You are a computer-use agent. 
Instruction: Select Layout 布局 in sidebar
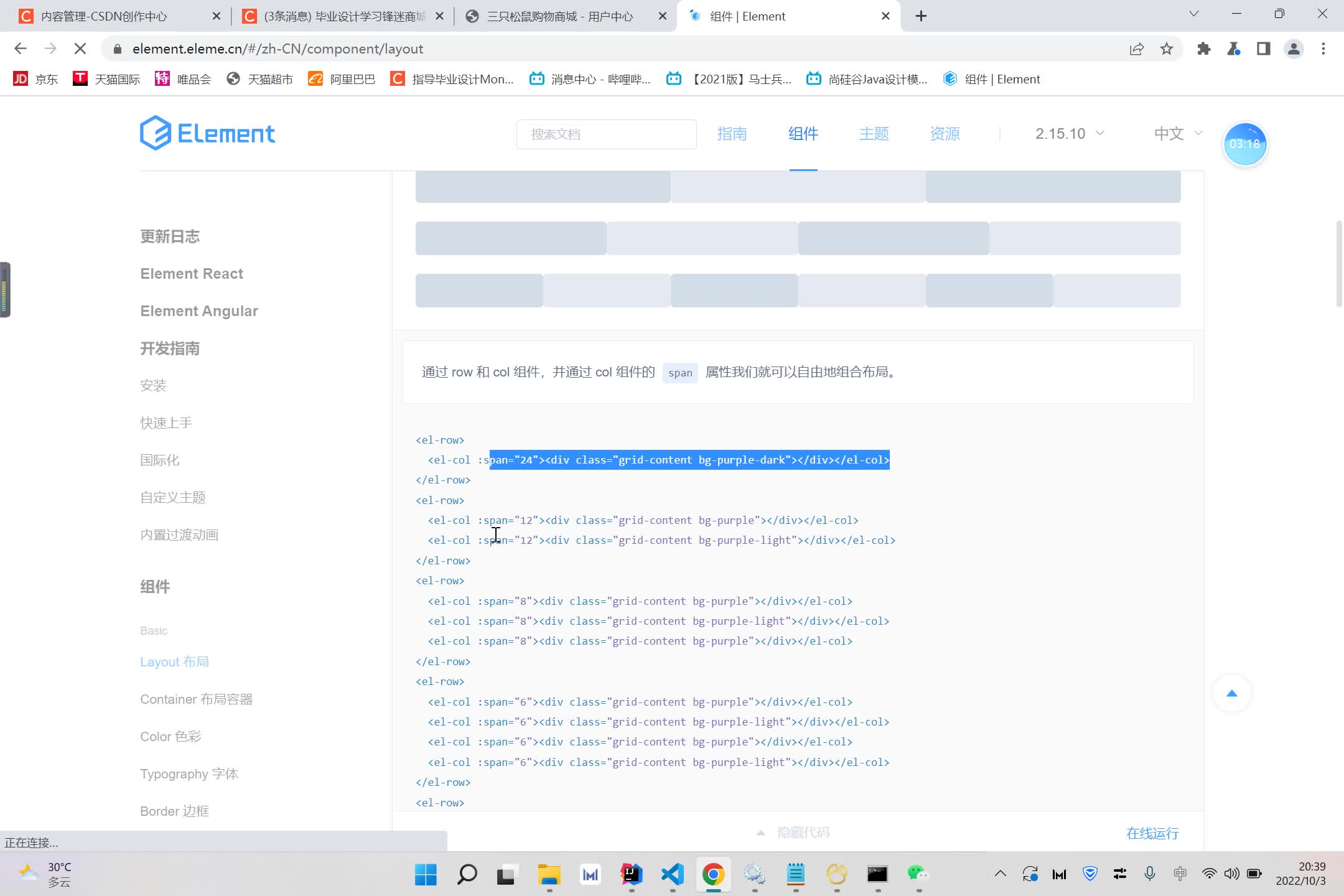175,662
